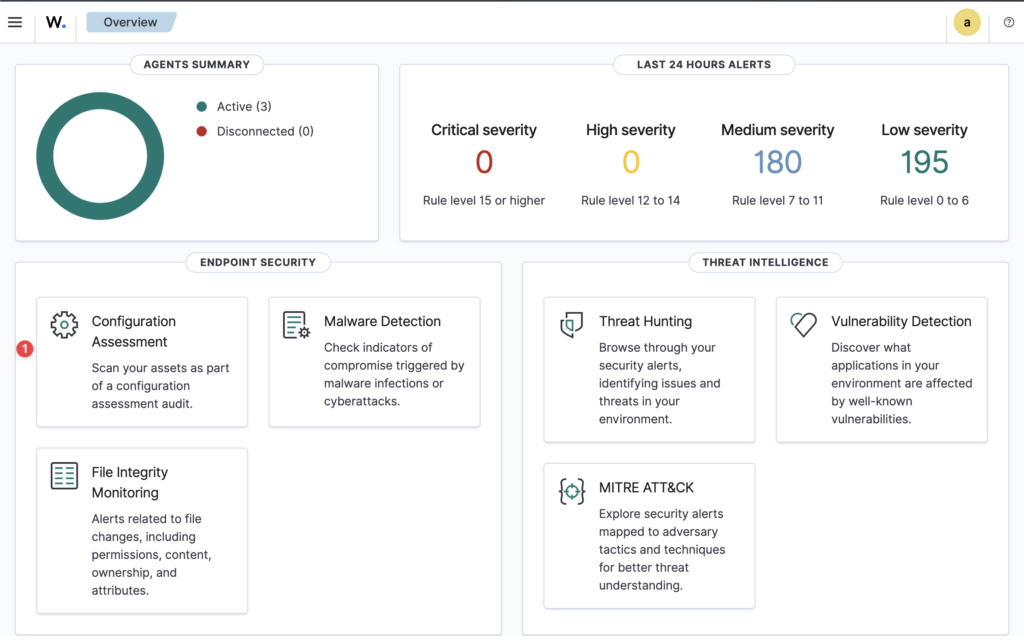
Task: Click the Configuration Assessment gear icon
Action: (64, 325)
